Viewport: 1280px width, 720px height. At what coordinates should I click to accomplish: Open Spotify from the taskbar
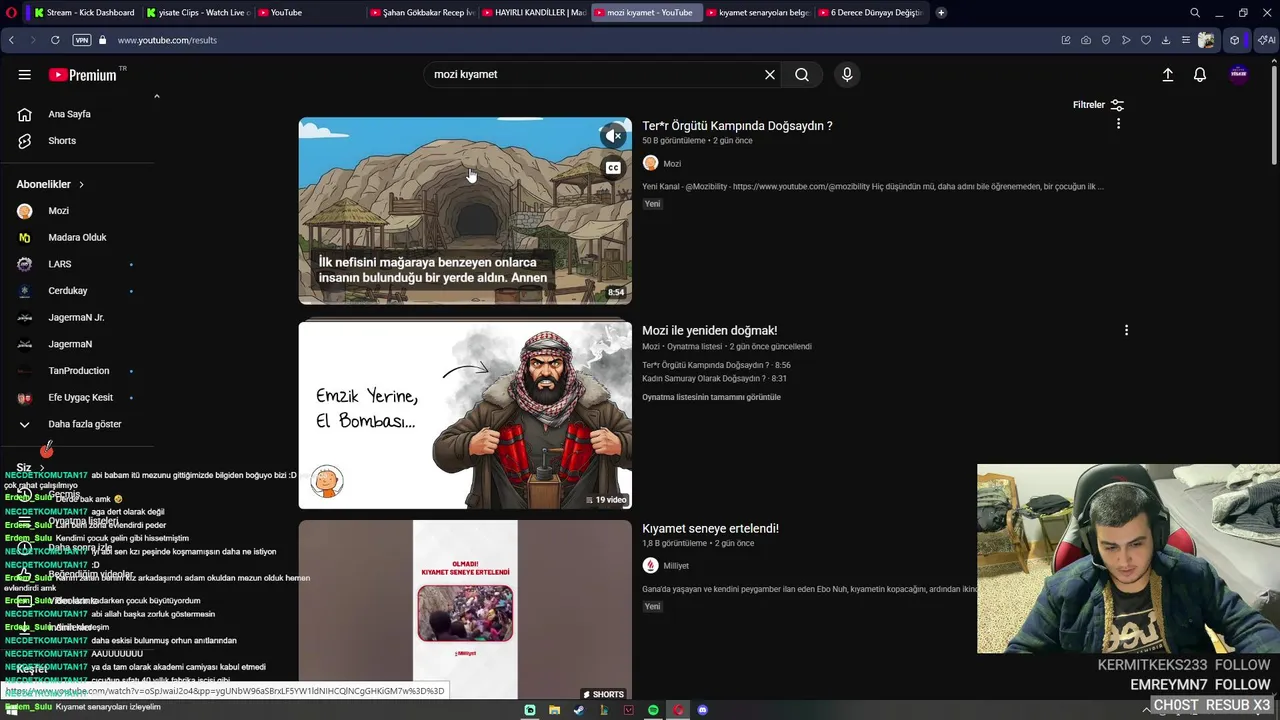click(653, 710)
